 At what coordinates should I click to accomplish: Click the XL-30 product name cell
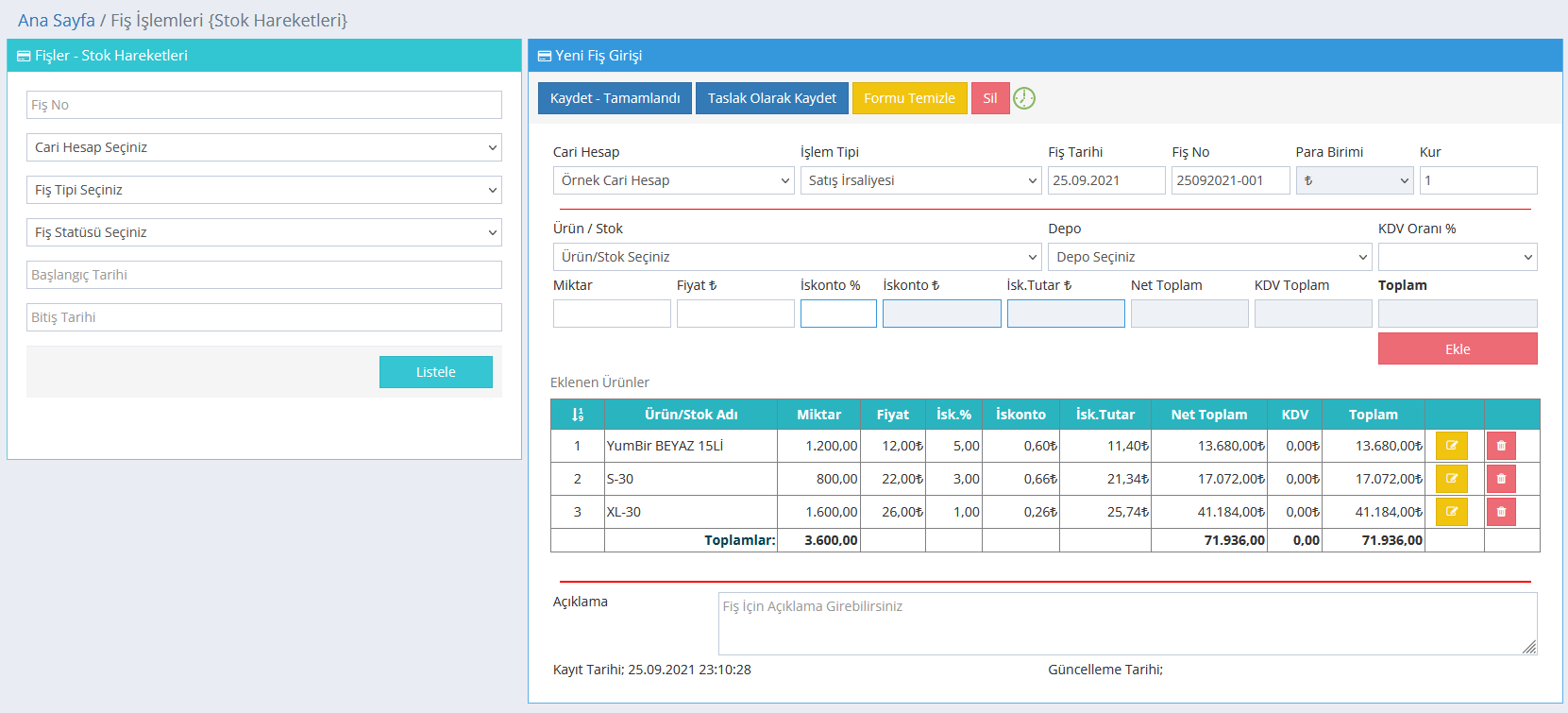click(691, 512)
